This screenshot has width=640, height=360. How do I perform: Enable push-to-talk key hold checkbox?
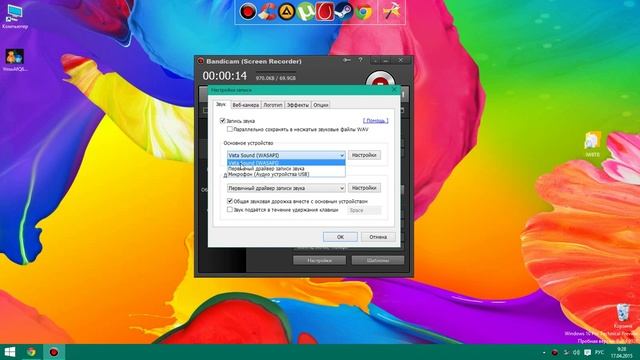pos(230,209)
